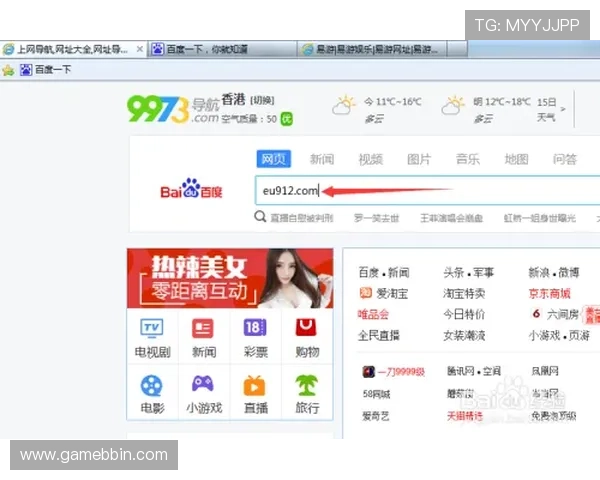
Task: Open 百度一下 bookmark in favorites bar
Action: pos(46,70)
